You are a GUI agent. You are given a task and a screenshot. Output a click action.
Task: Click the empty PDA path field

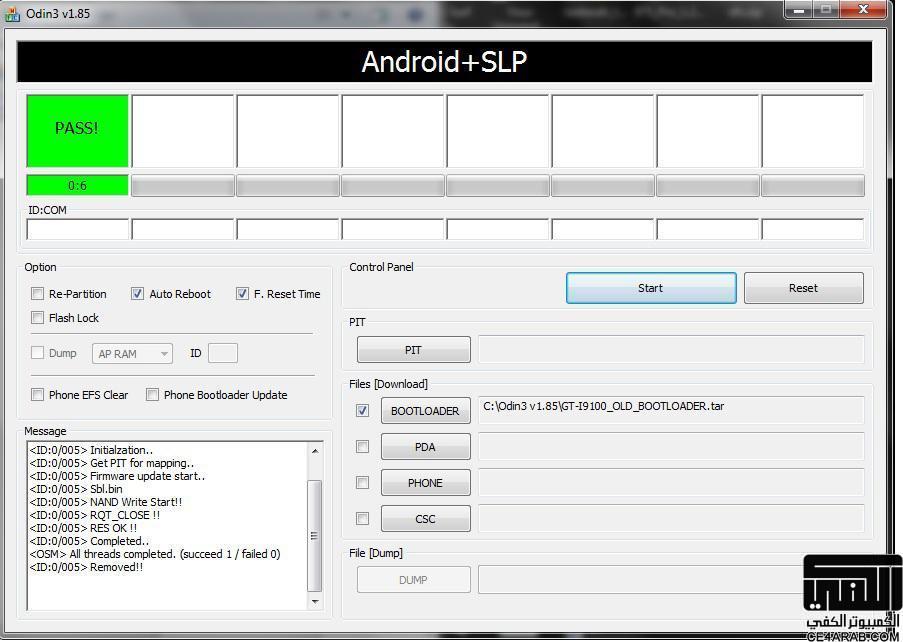[x=671, y=446]
